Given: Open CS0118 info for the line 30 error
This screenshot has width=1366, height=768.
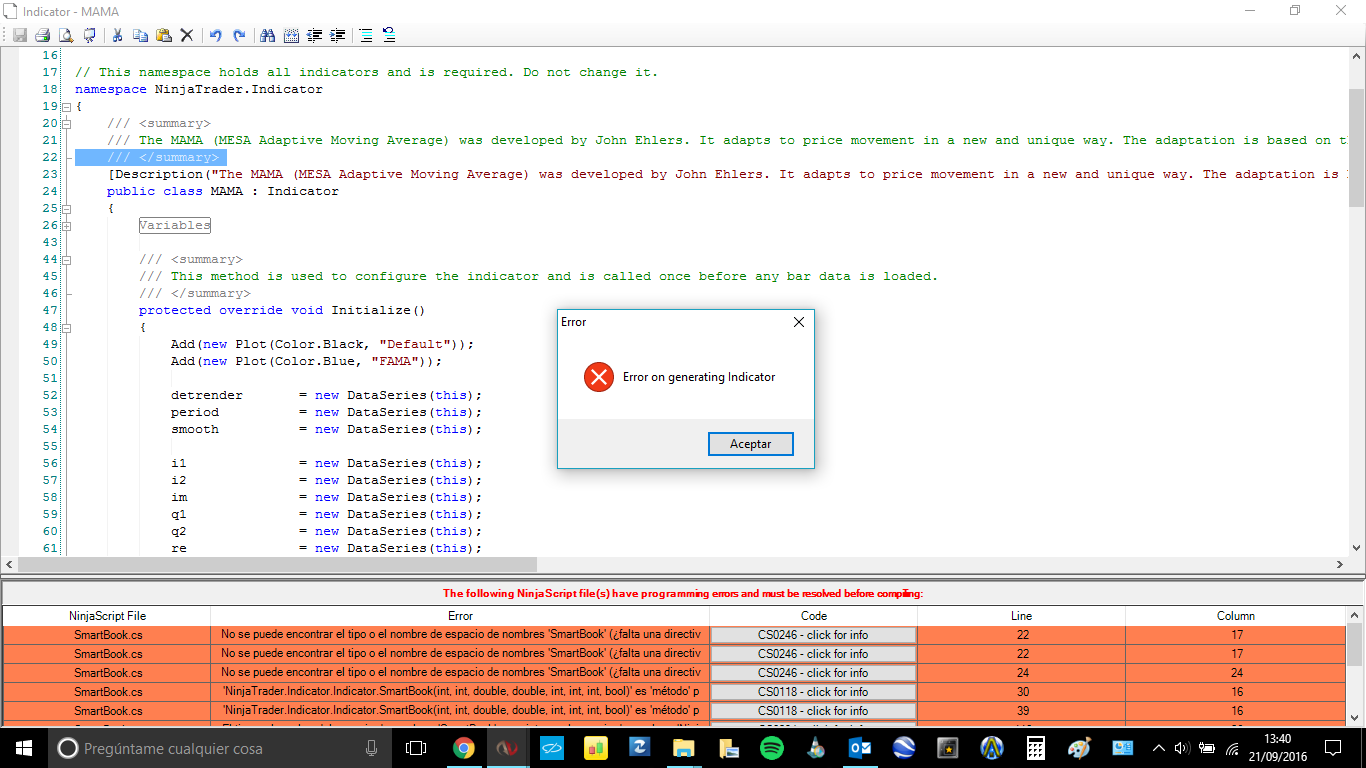Looking at the screenshot, I should [813, 692].
